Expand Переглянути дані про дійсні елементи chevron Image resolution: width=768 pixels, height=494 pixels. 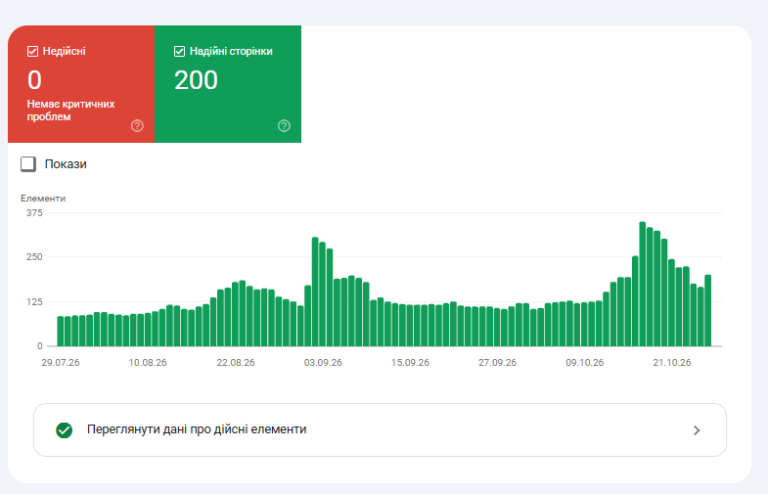[x=696, y=430]
